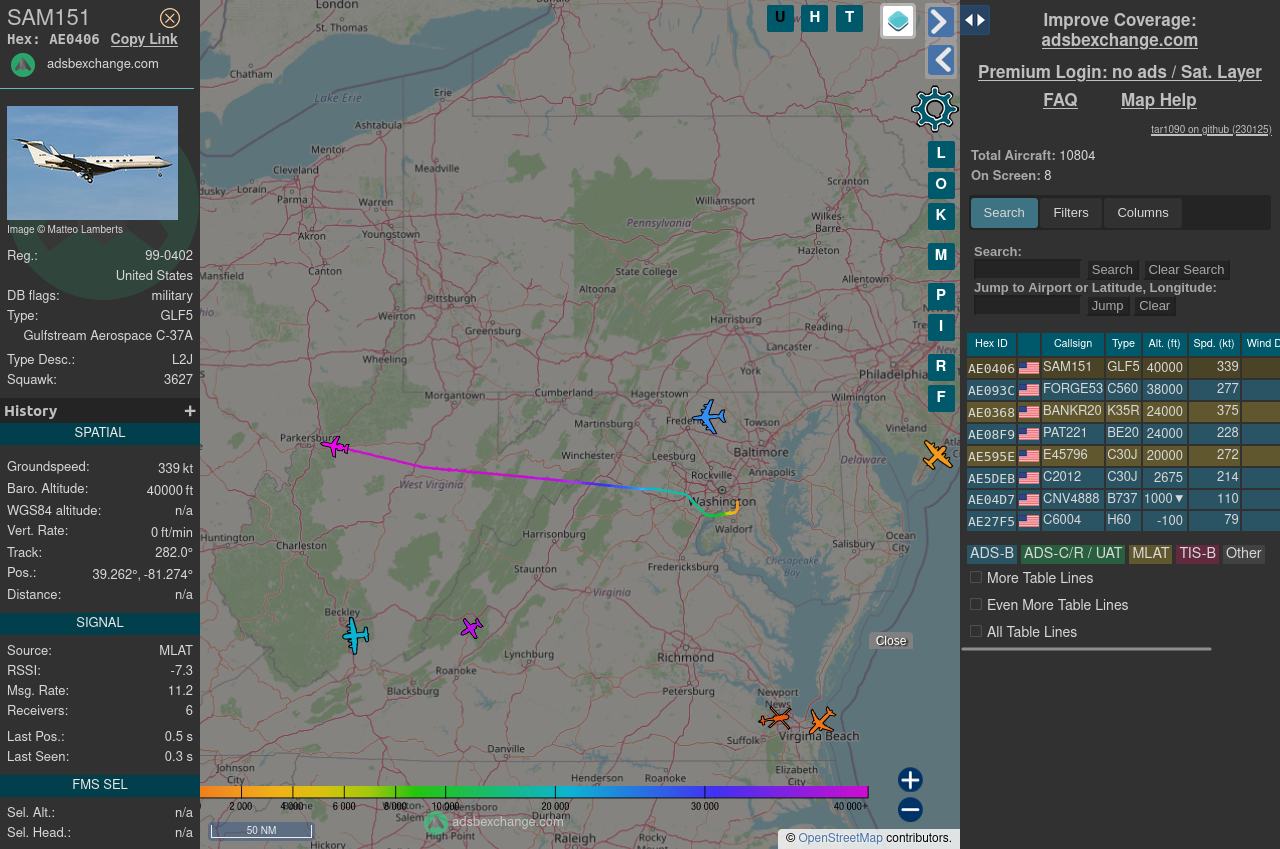Select the cyan aircraft near Beckley
This screenshot has width=1280, height=849.
click(x=355, y=635)
